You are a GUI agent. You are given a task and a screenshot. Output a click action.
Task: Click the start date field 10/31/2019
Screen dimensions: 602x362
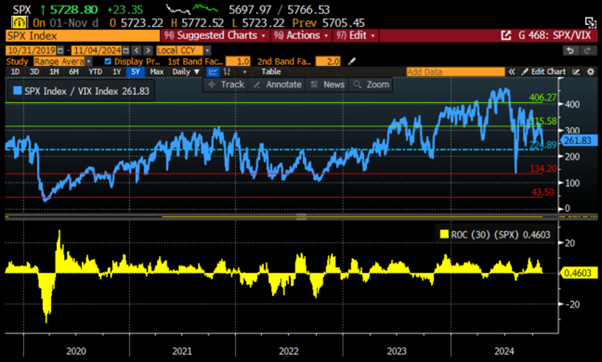click(x=31, y=50)
